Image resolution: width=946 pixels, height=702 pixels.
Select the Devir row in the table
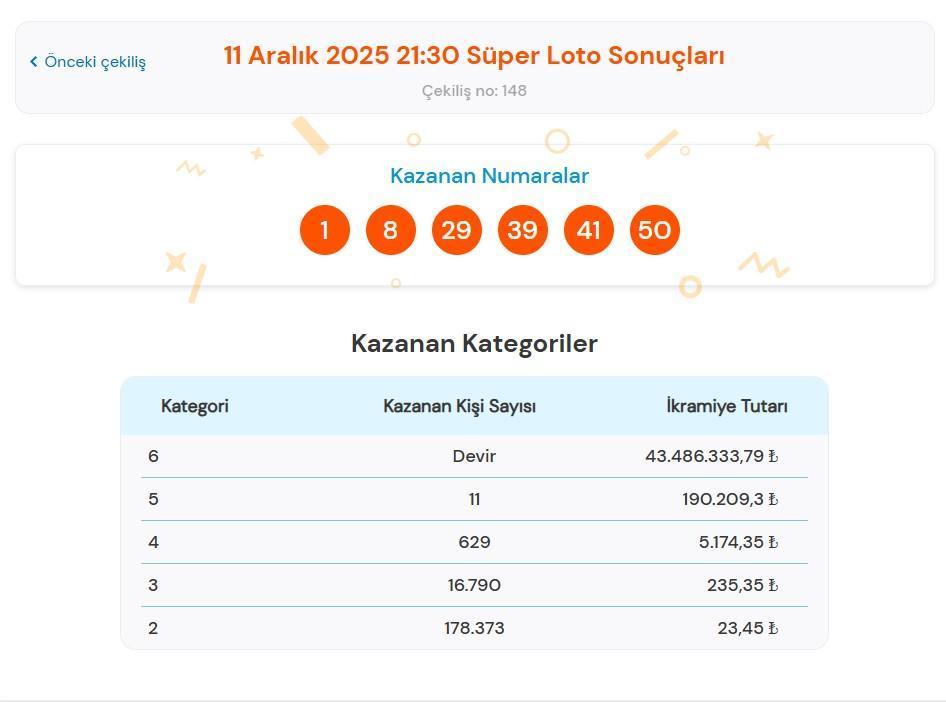pos(473,456)
